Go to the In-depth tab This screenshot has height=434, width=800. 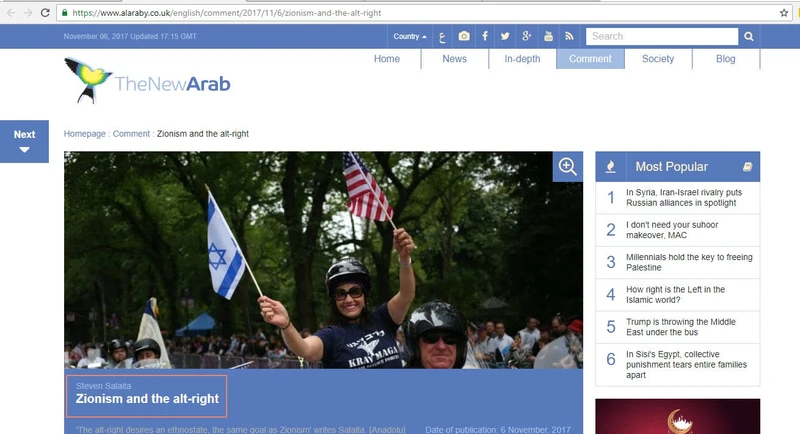coord(522,59)
